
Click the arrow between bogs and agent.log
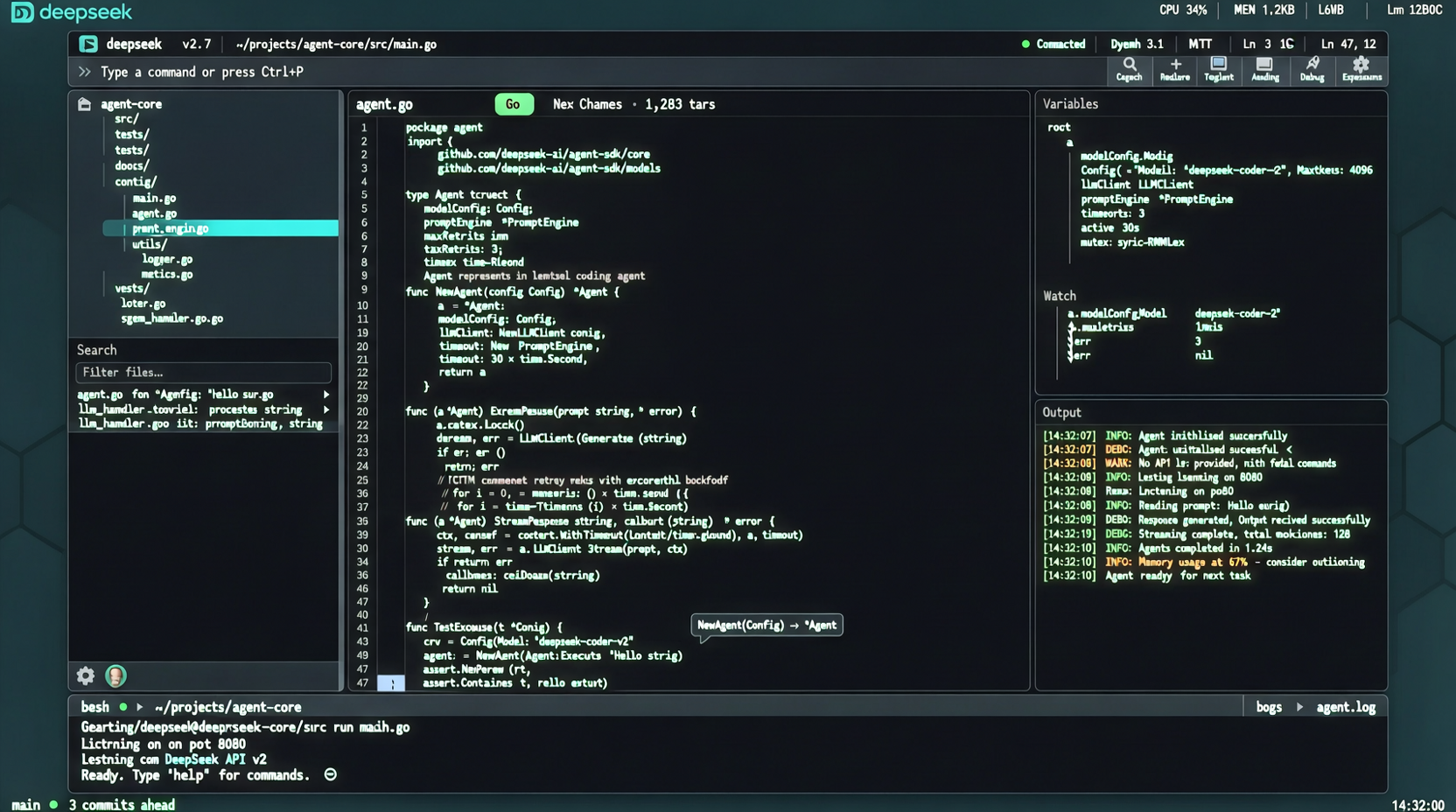[x=1299, y=707]
